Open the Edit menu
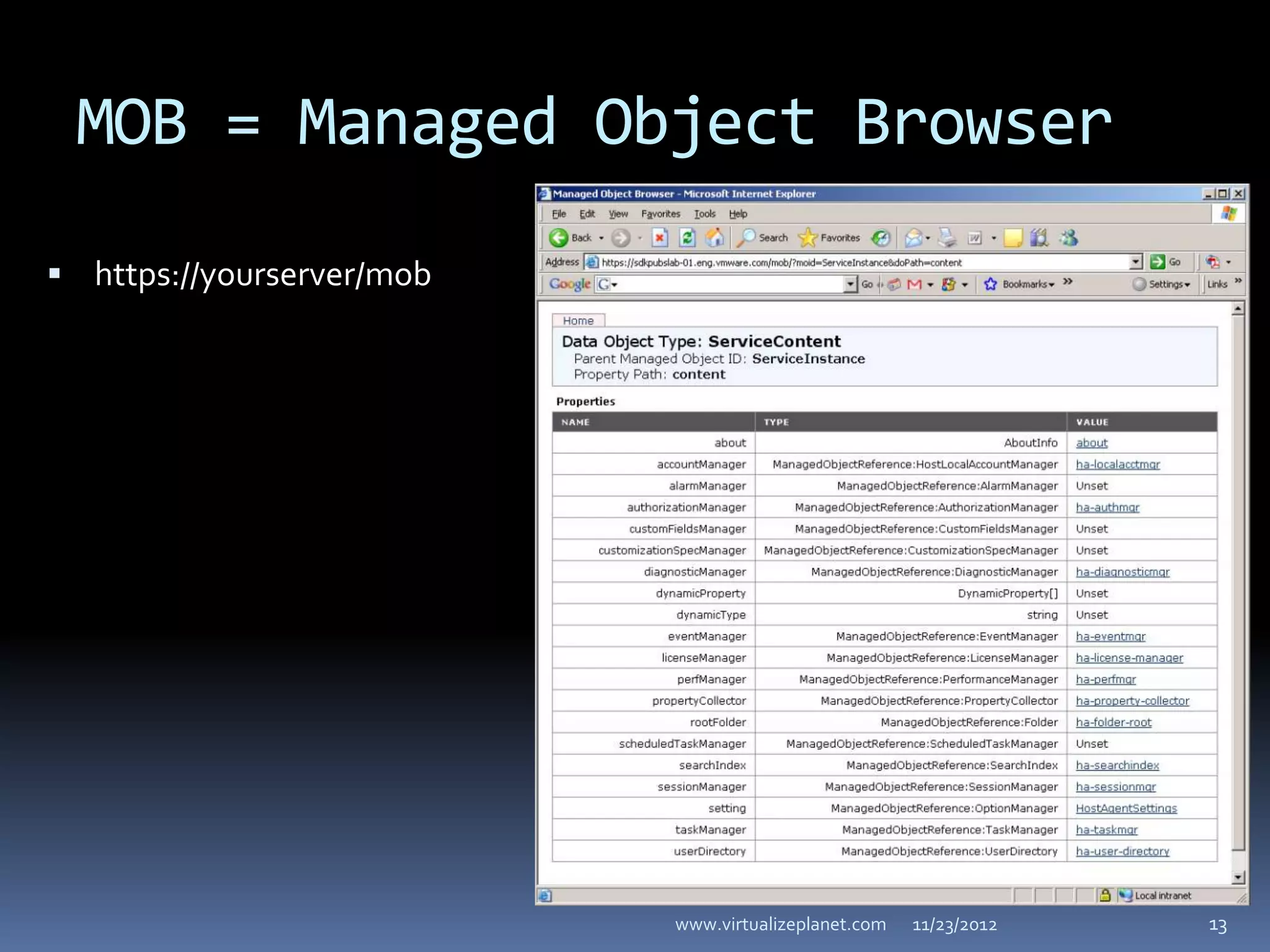Viewport: 1270px width, 952px height. pos(587,214)
